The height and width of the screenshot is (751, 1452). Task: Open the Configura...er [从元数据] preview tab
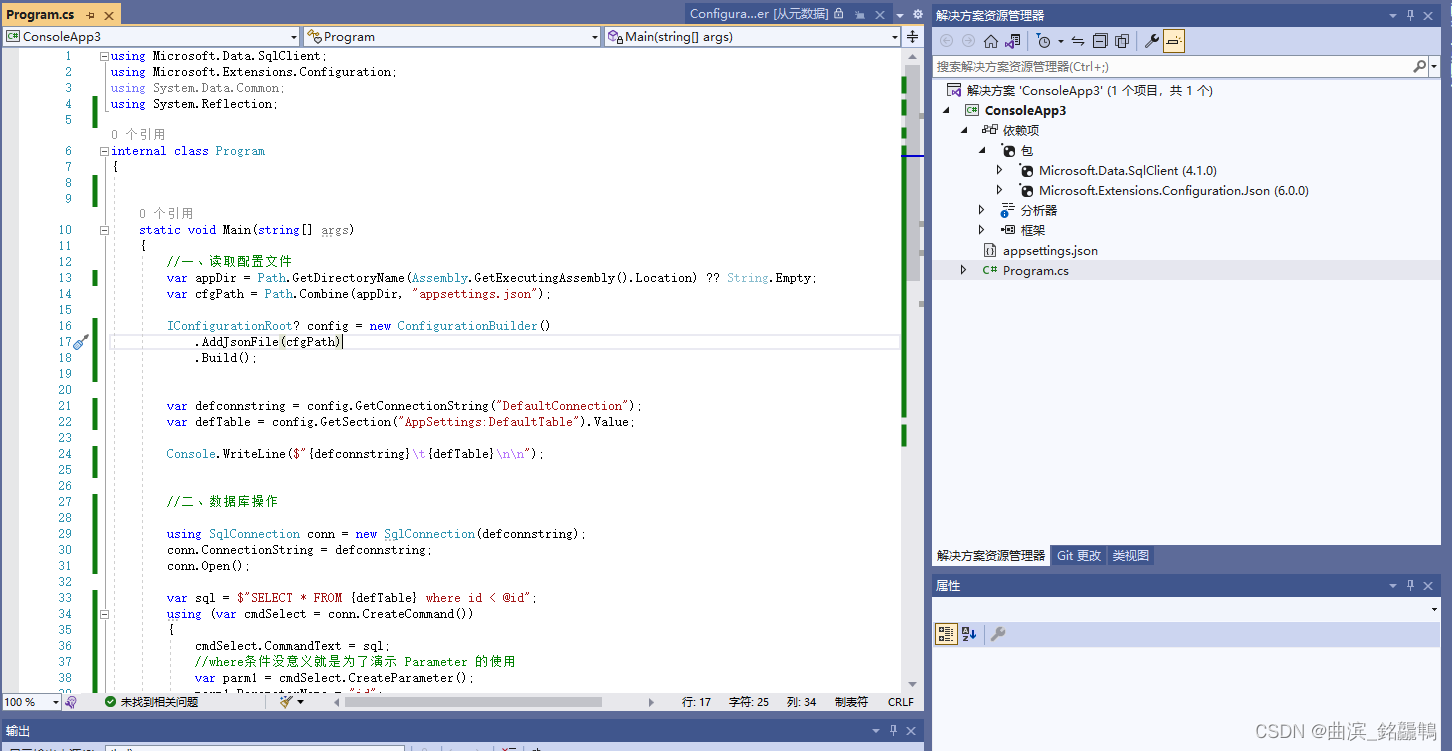click(x=759, y=14)
